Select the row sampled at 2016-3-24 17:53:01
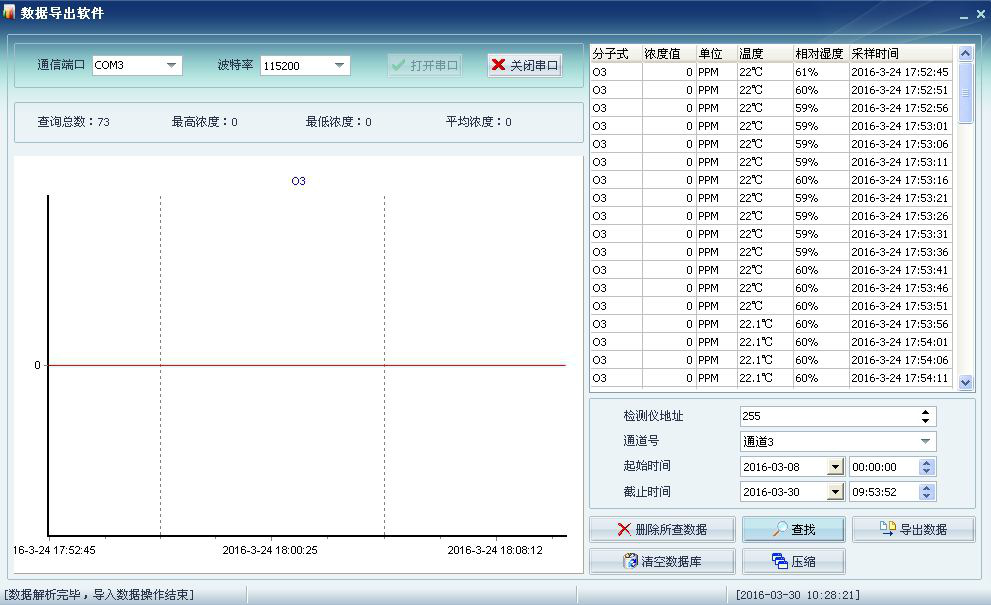991x605 pixels. tap(771, 126)
